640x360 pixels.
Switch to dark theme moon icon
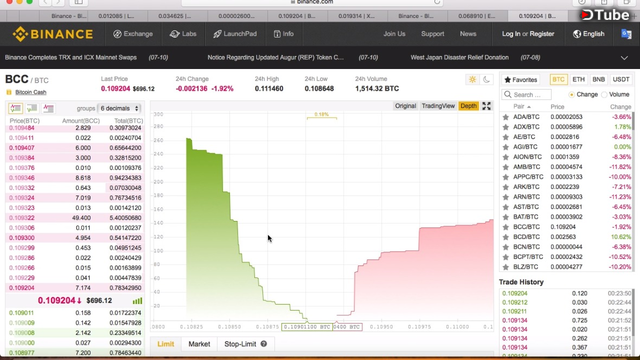(x=486, y=80)
